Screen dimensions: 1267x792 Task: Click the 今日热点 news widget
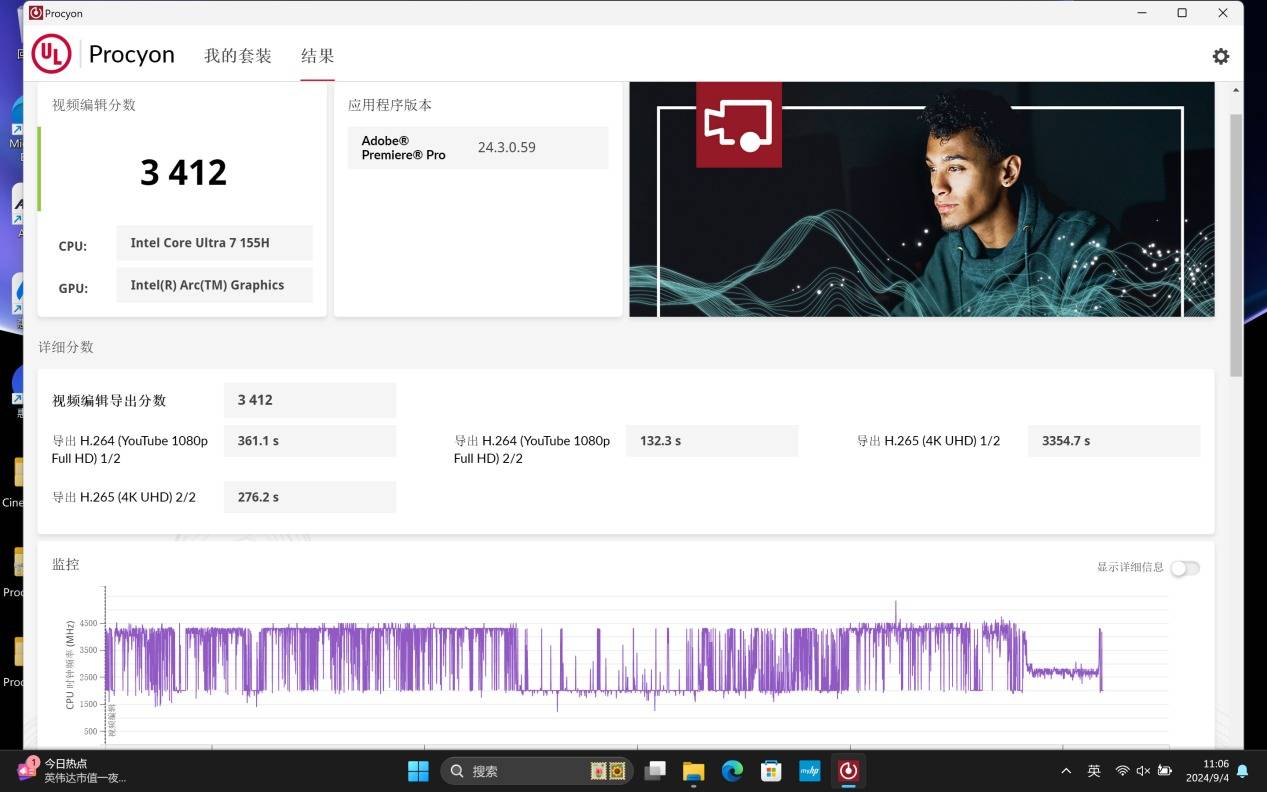tap(70, 770)
